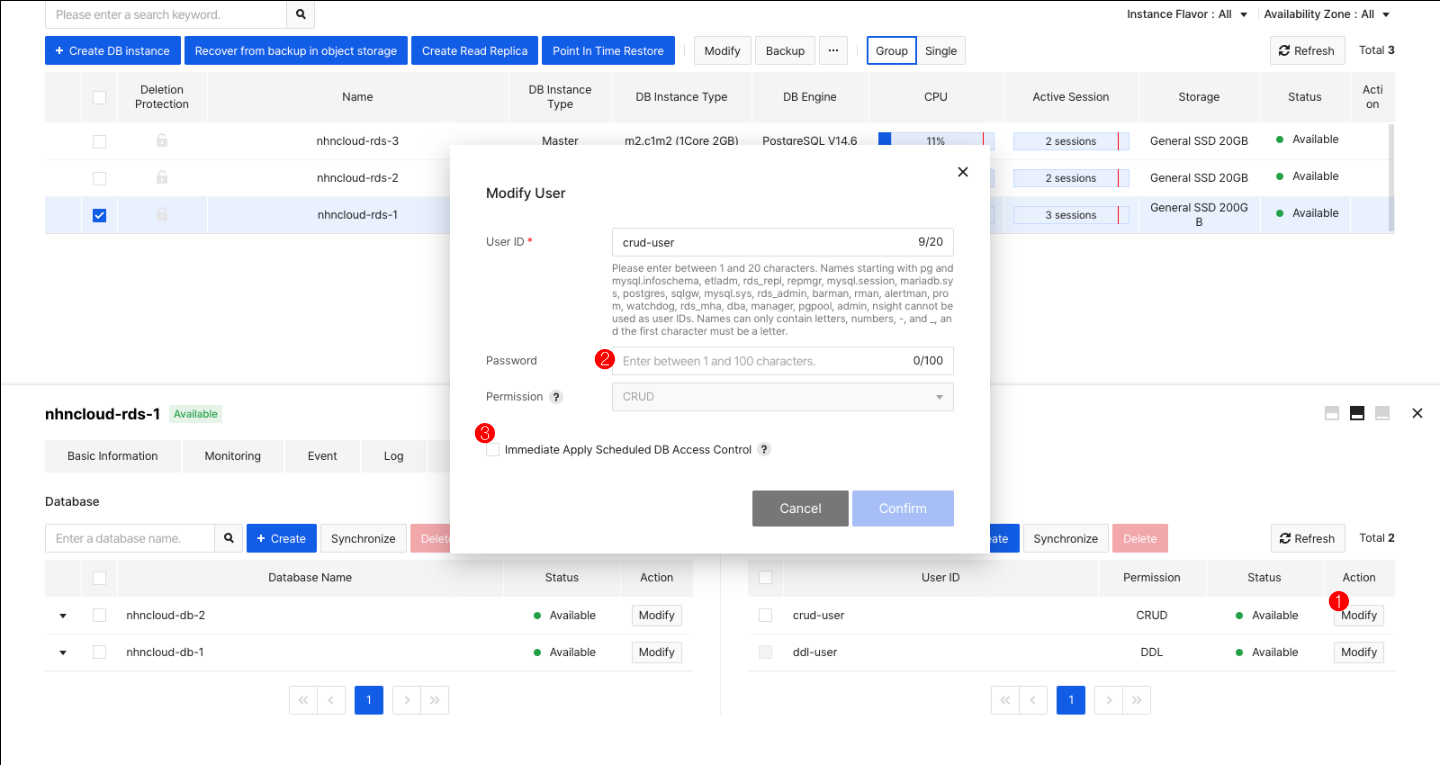Focus the Password input field
Image resolution: width=1440 pixels, height=765 pixels.
(x=782, y=361)
